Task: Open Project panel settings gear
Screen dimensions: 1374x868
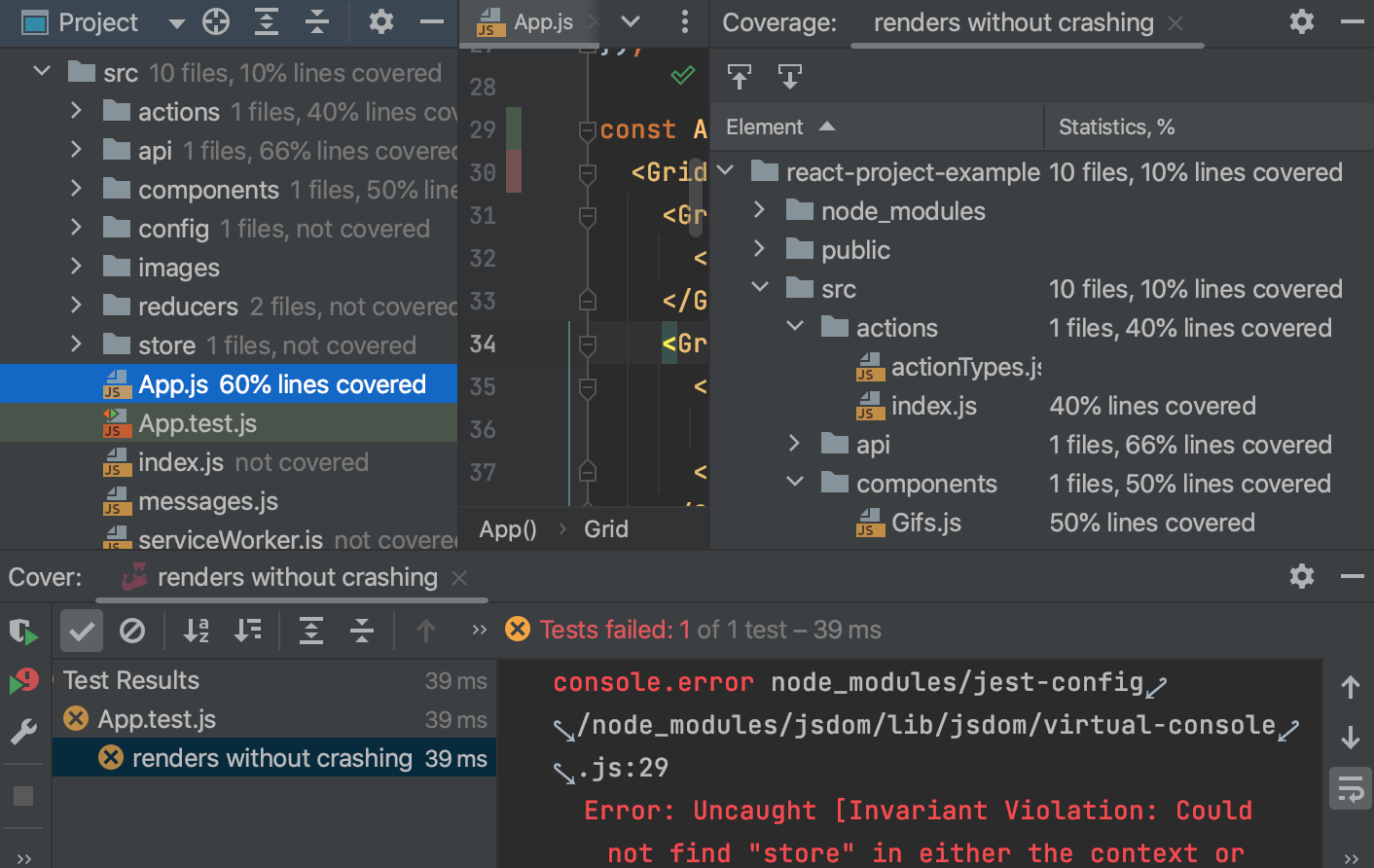Action: (x=380, y=22)
